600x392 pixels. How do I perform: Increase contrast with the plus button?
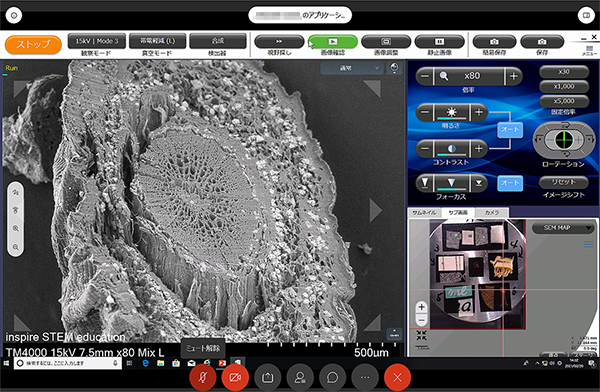[479, 149]
